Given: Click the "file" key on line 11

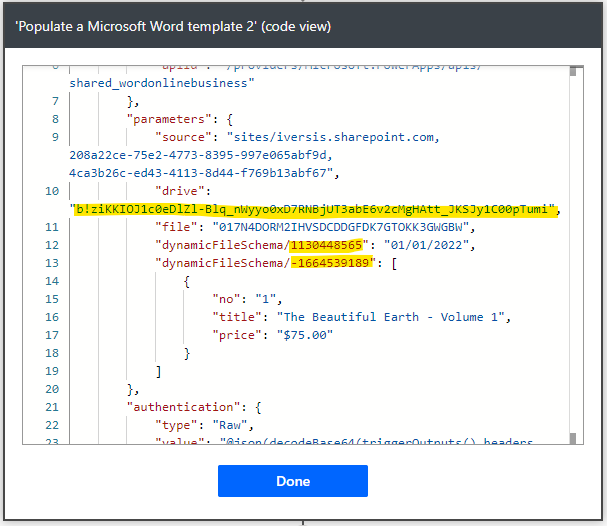Looking at the screenshot, I should (x=176, y=227).
